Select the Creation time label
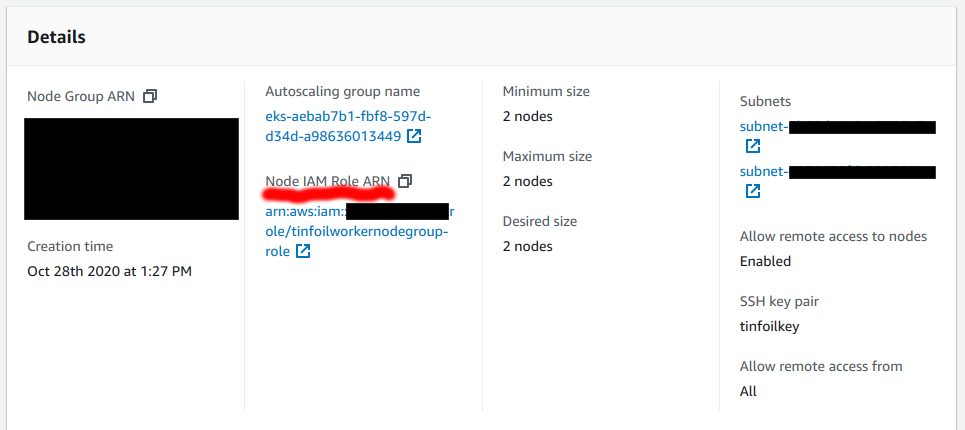The height and width of the screenshot is (430, 965). (70, 246)
